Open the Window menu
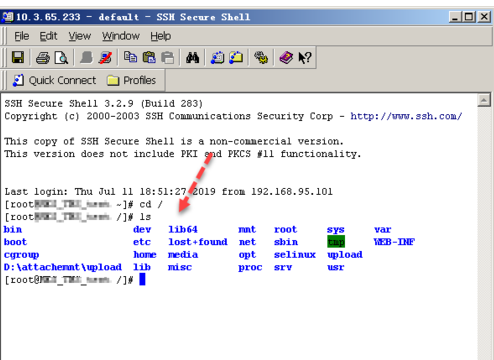Image resolution: width=494 pixels, height=360 pixels. point(121,36)
